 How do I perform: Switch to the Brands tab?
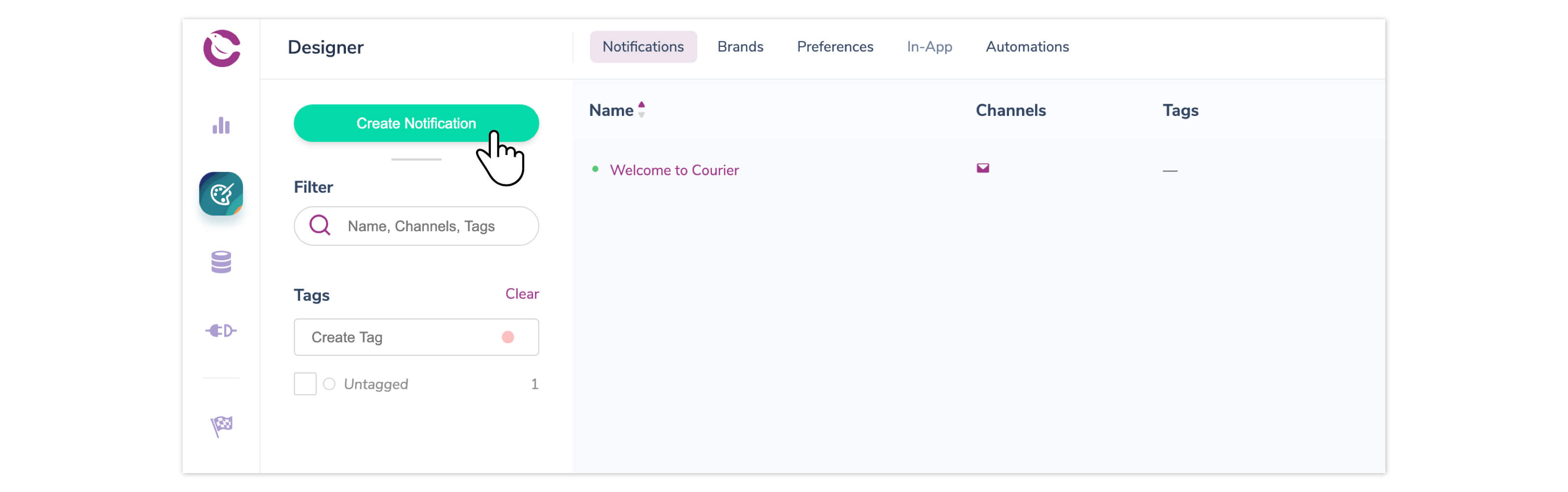[740, 46]
